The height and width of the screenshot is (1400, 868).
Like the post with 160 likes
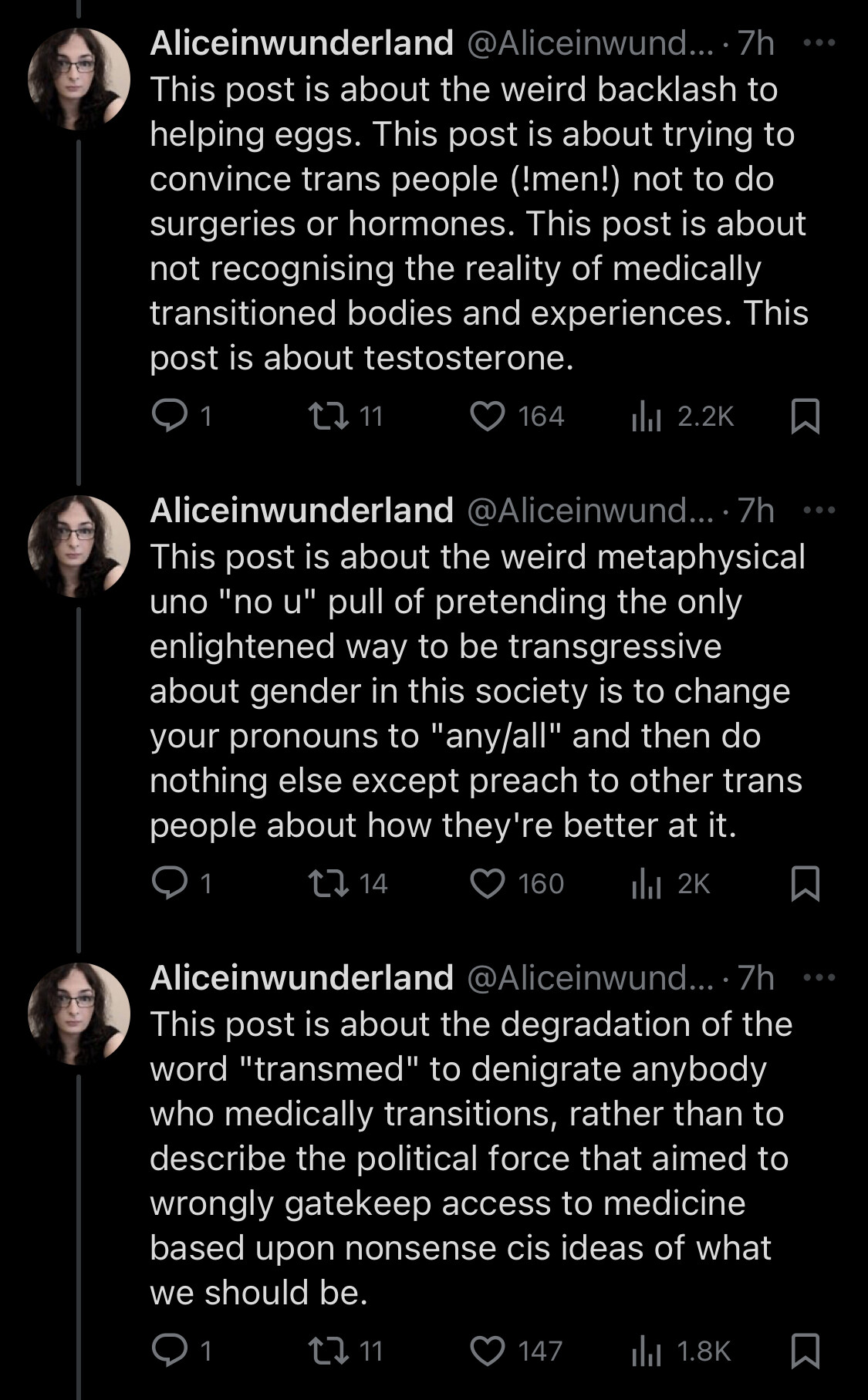click(488, 884)
